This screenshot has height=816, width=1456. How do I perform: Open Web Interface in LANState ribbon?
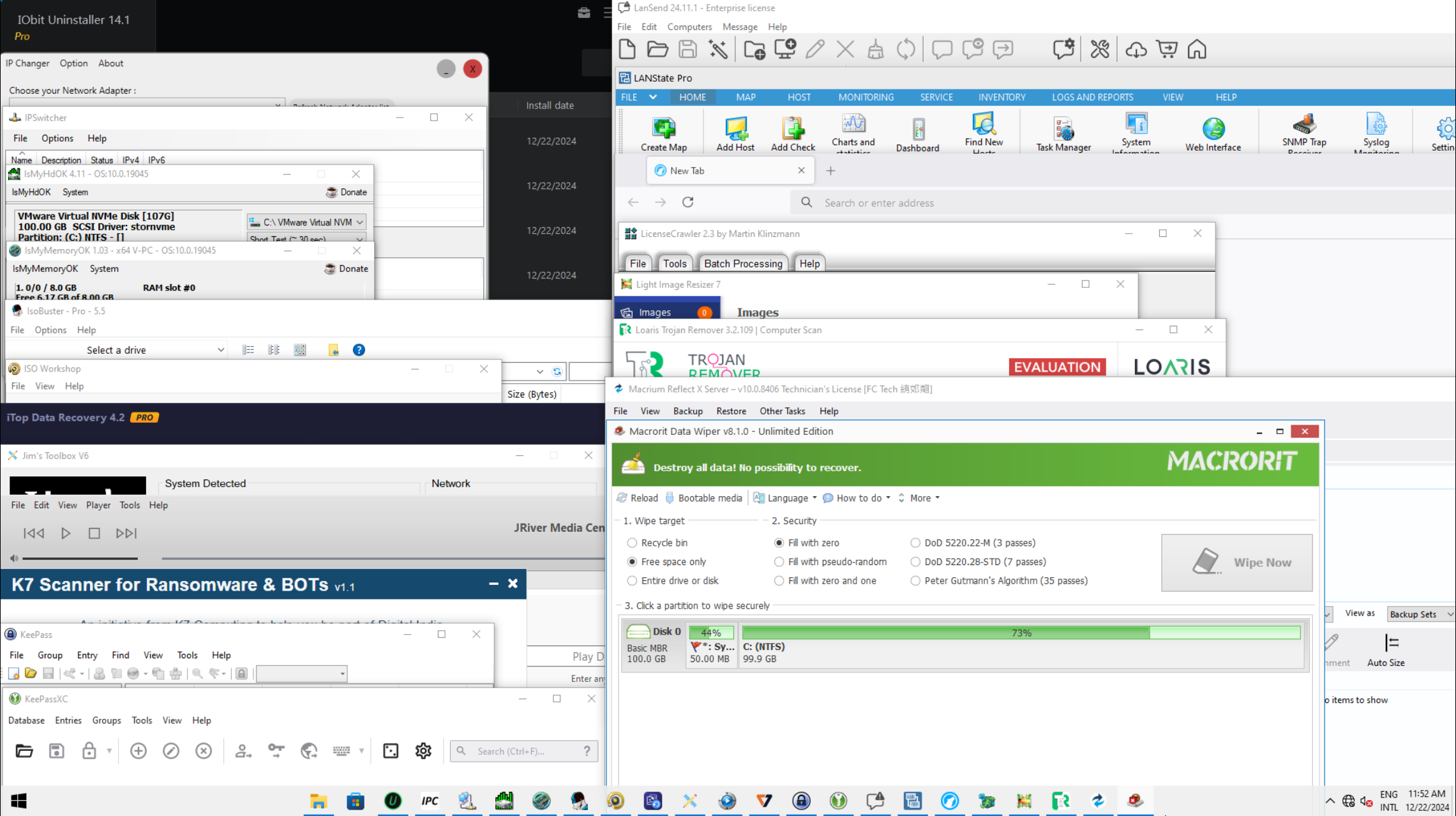coord(1213,134)
